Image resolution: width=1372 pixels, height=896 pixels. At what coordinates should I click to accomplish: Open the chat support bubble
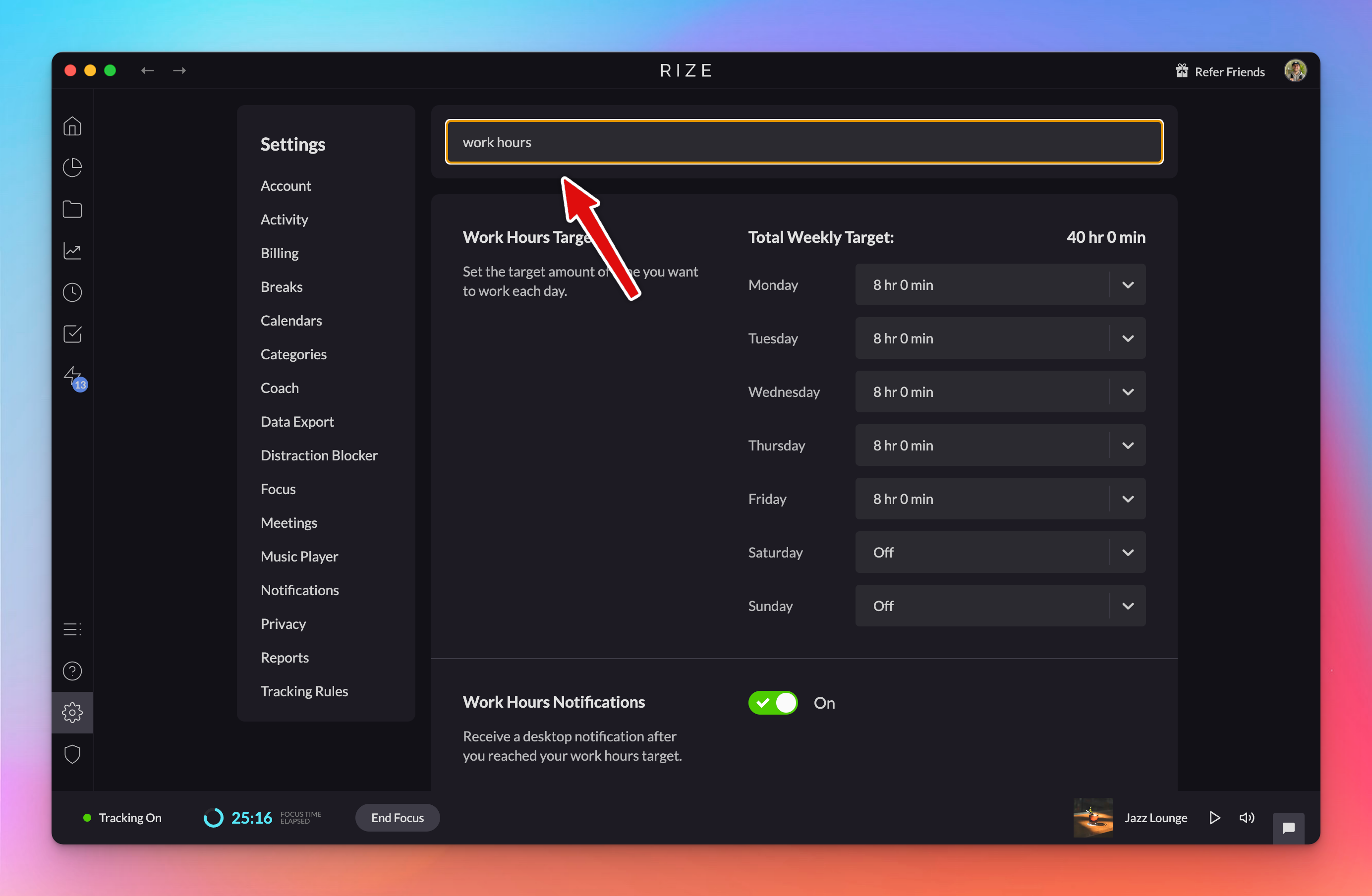pyautogui.click(x=1288, y=828)
